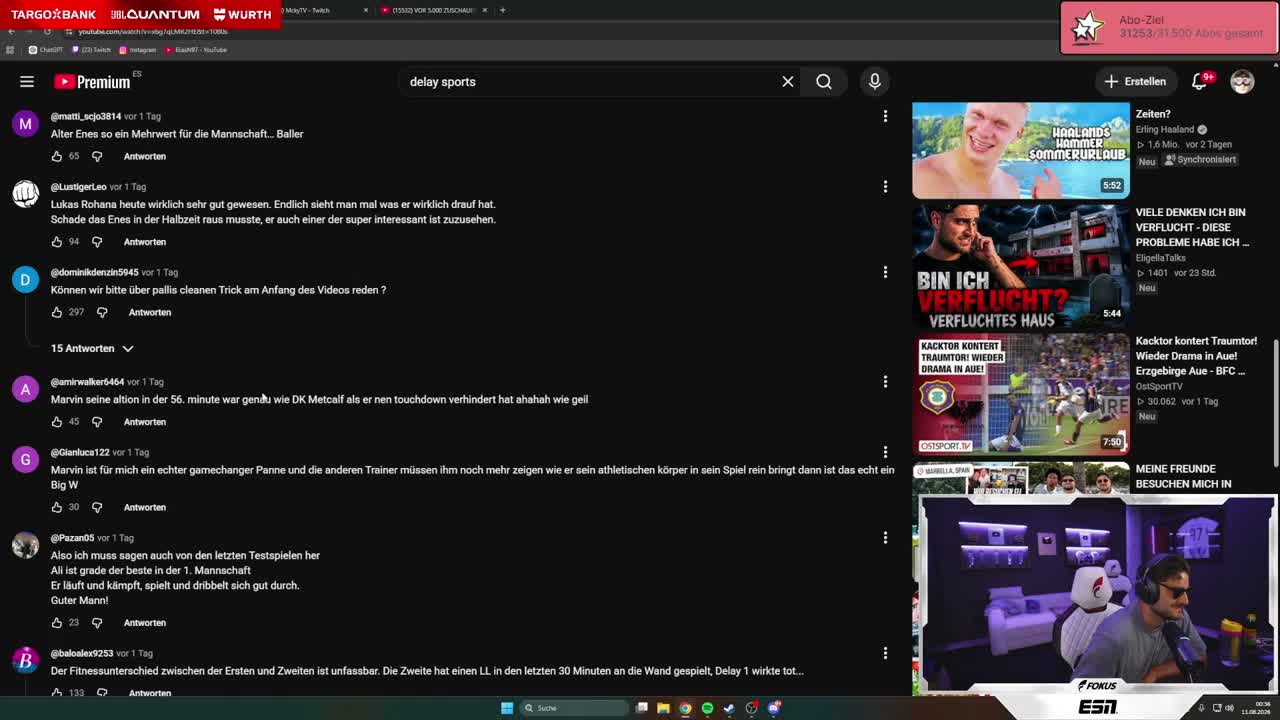1280x720 pixels.
Task: Click the taskbar Suche search box
Action: [572, 708]
